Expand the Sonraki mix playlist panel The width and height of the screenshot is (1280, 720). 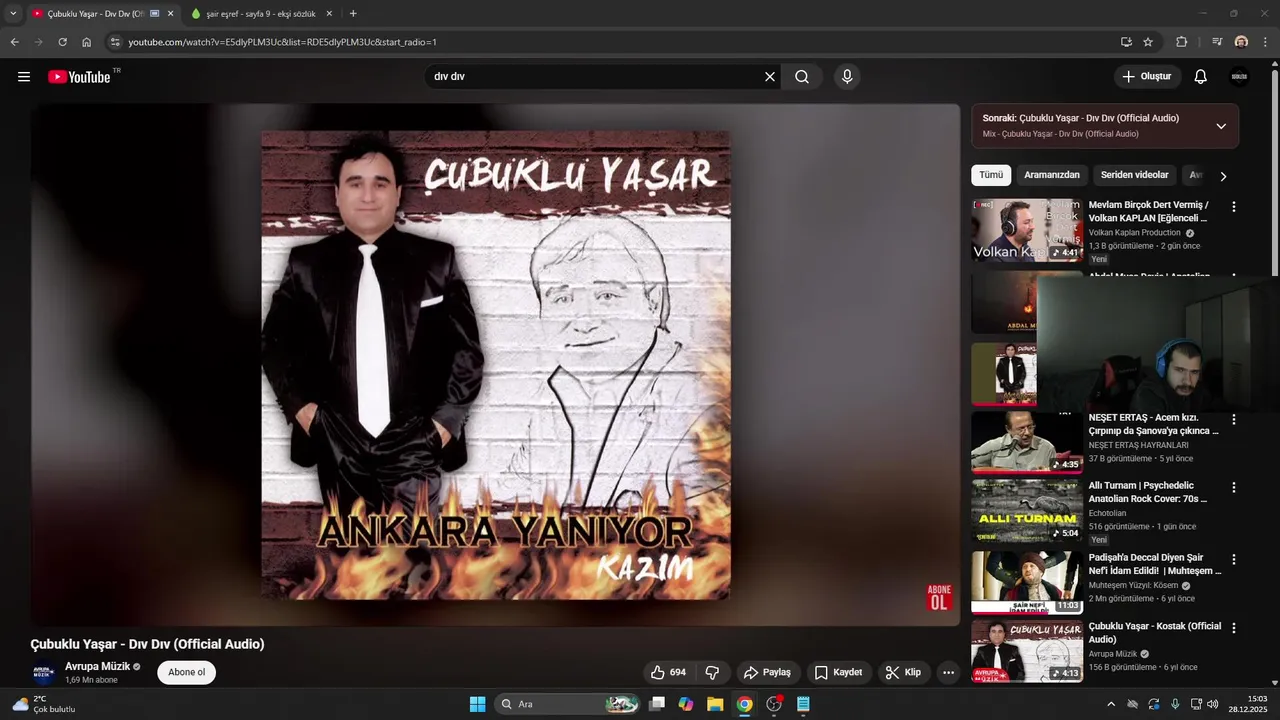(1221, 126)
